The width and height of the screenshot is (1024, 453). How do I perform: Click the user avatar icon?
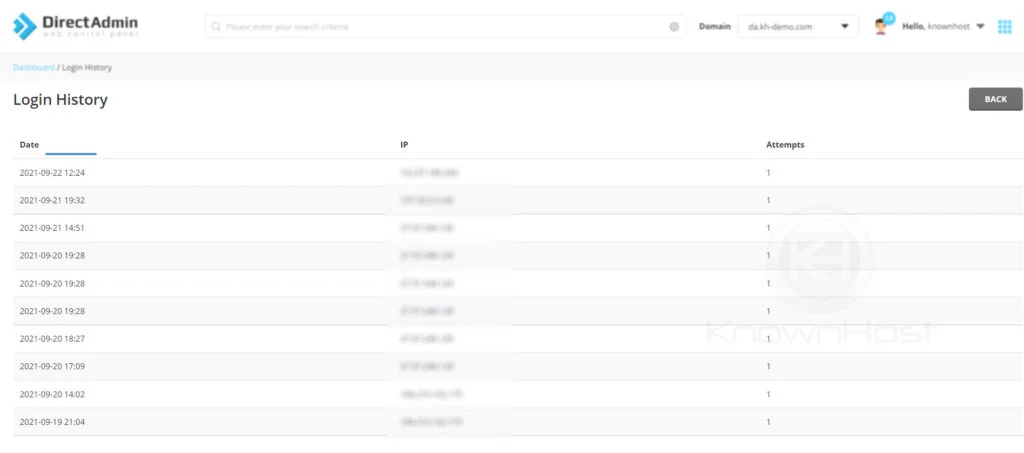coord(881,27)
